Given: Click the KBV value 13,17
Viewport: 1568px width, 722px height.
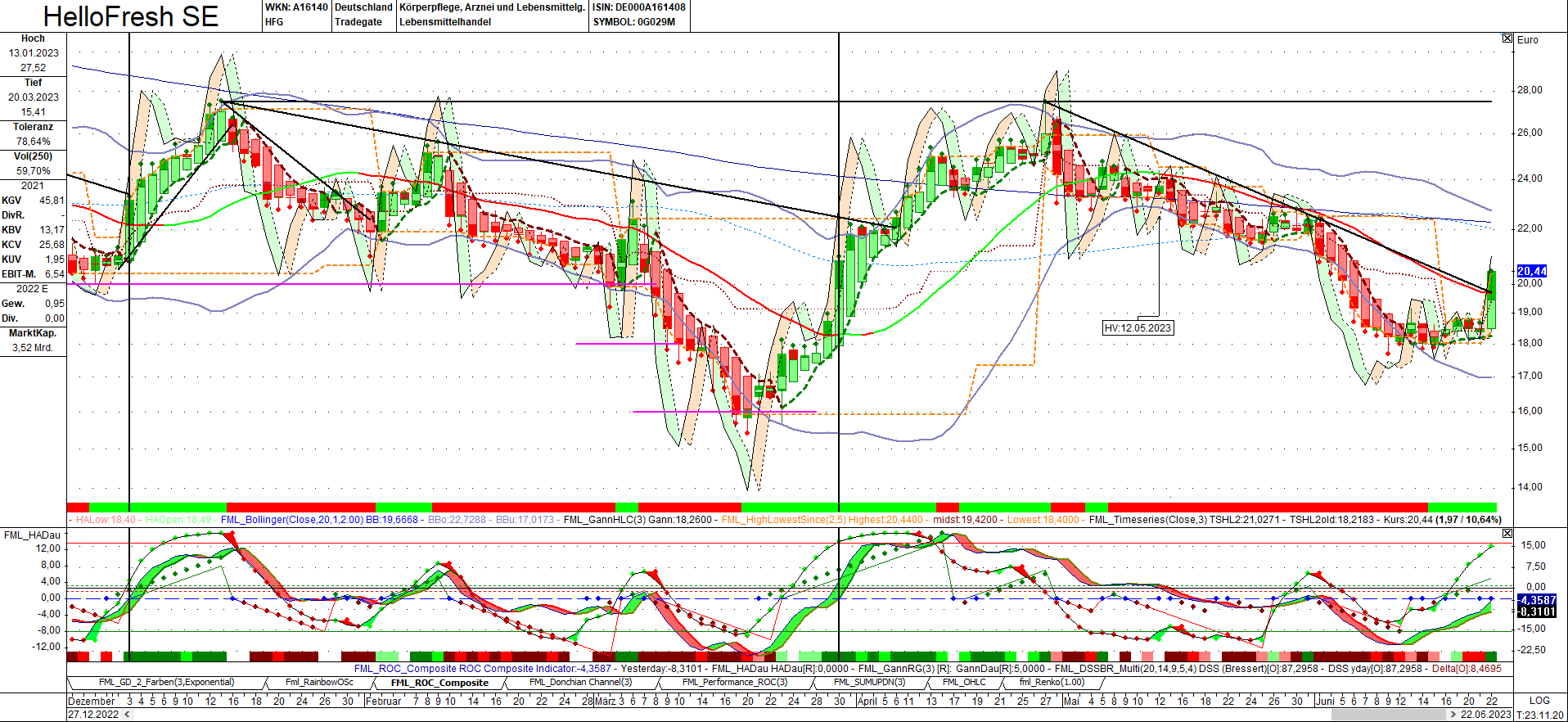Looking at the screenshot, I should 52,230.
